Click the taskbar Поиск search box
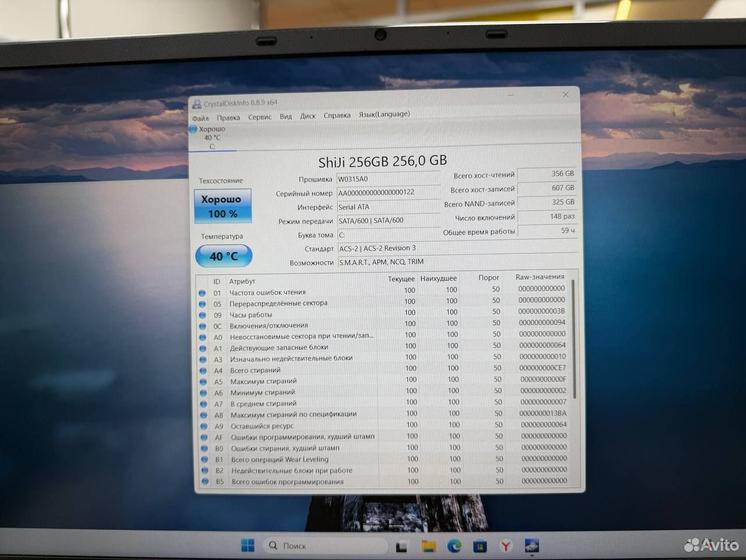746x560 pixels. [x=325, y=546]
